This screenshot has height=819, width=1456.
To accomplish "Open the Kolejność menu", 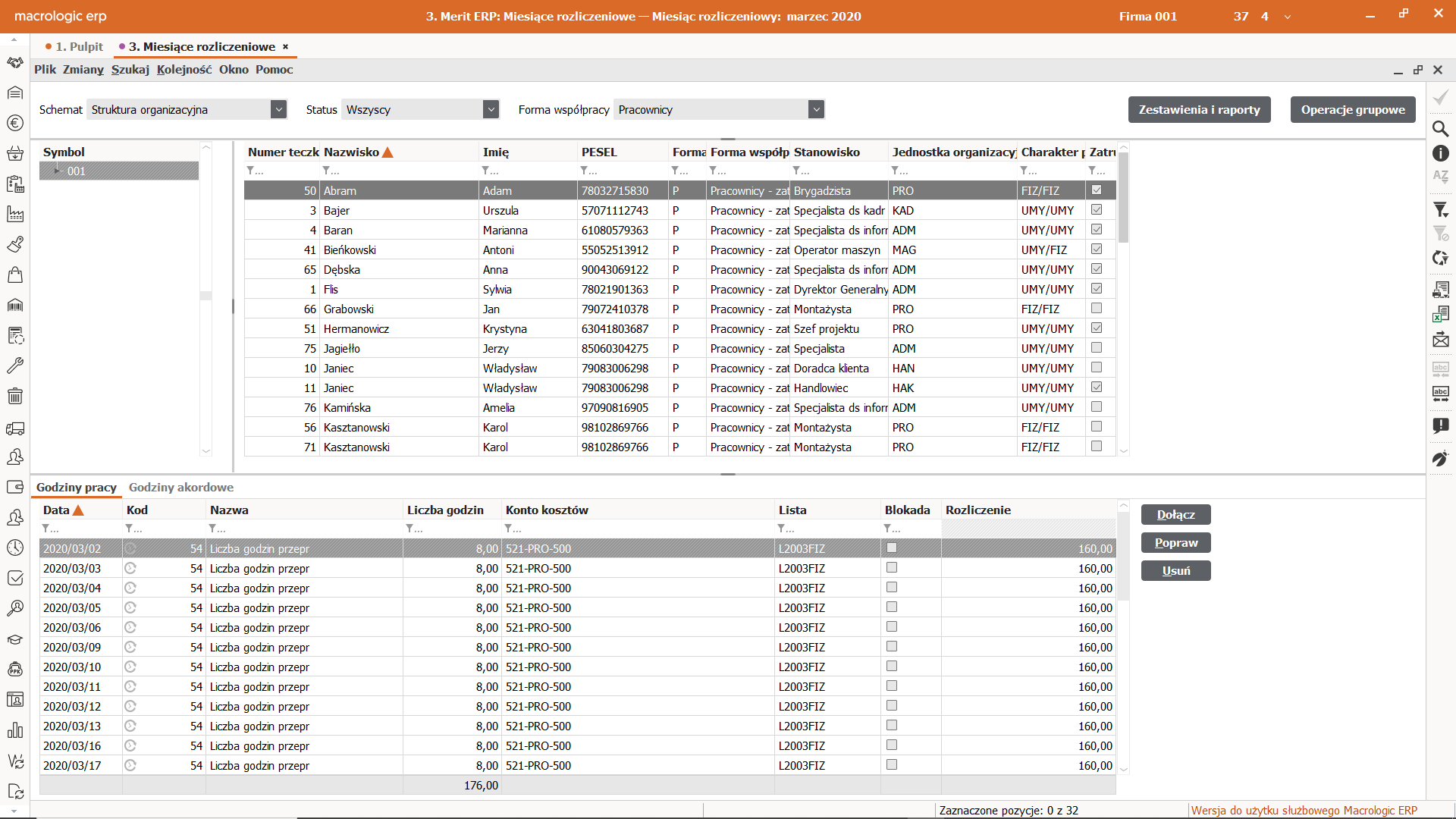I will 184,69.
